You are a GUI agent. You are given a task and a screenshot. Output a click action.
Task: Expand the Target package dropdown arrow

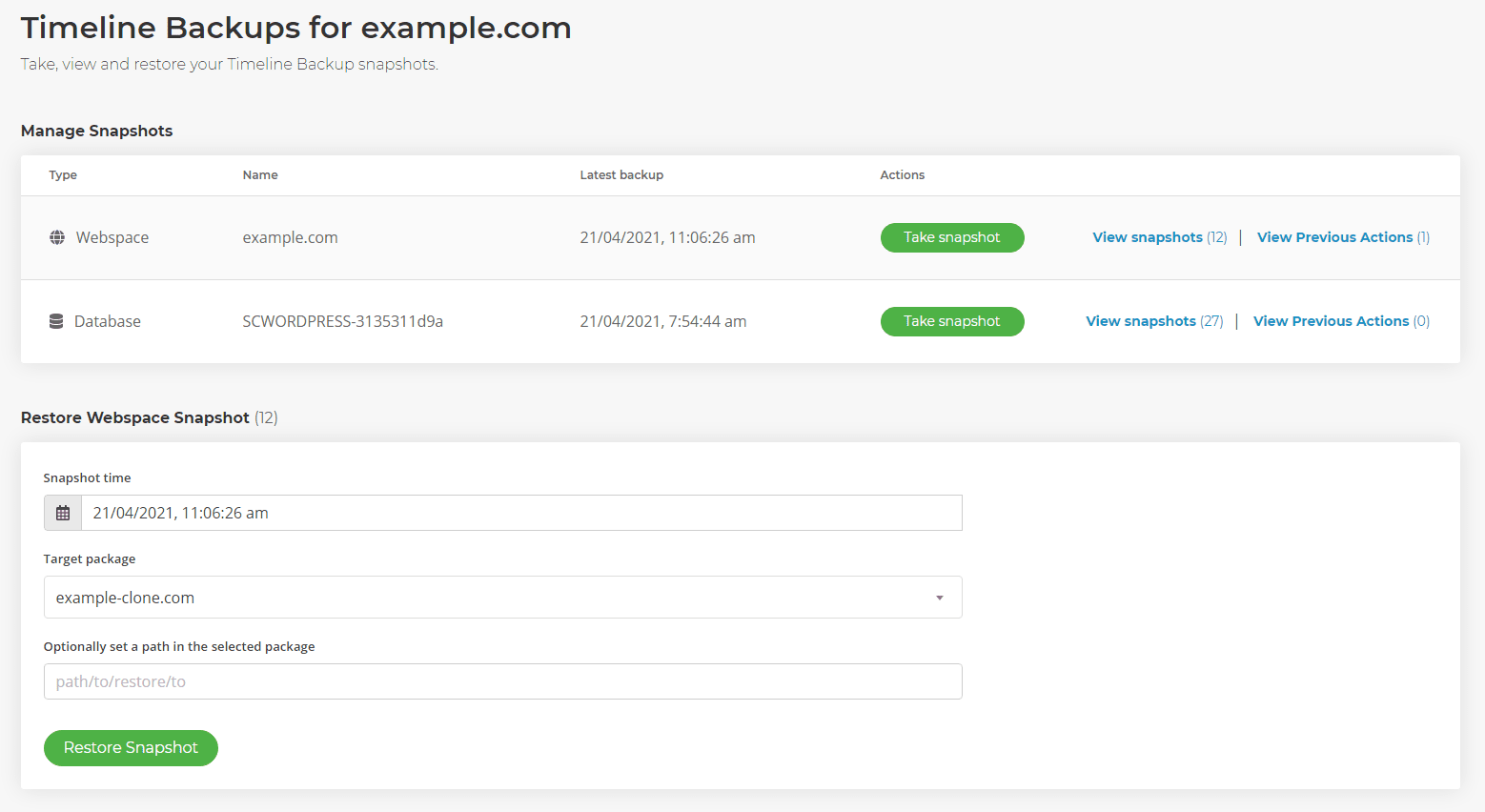point(940,598)
